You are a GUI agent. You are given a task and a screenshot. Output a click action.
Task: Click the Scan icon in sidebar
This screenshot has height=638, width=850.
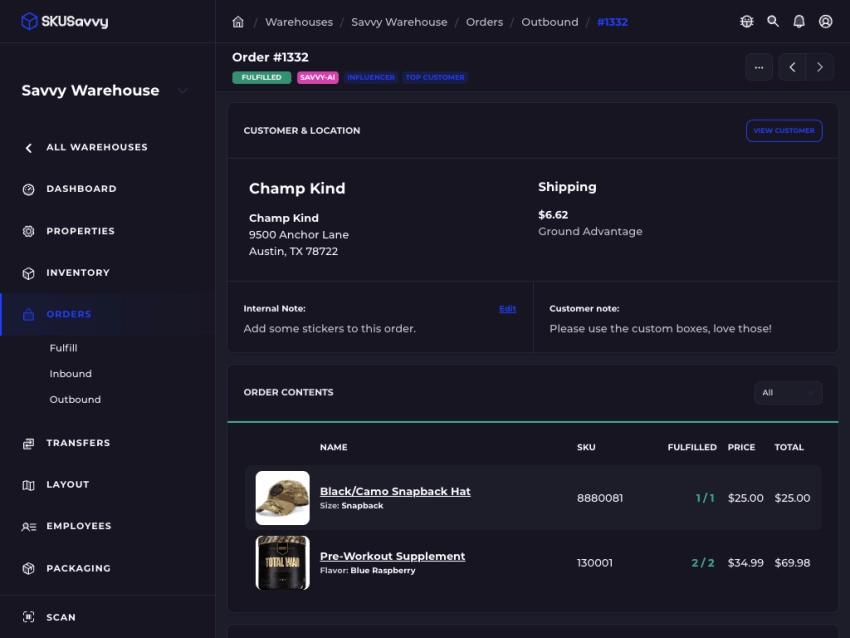[x=28, y=617]
